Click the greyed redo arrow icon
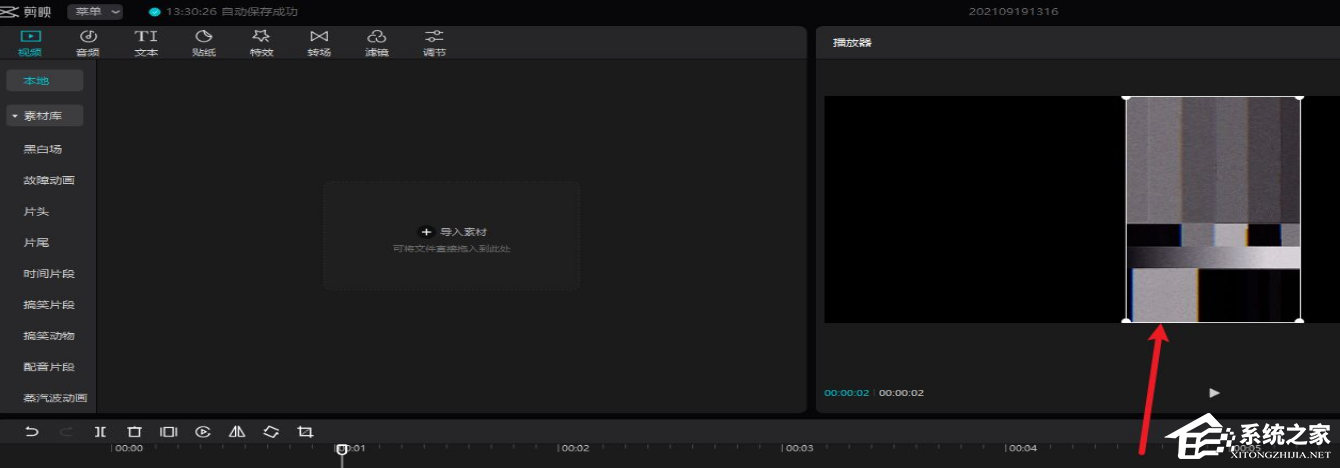1340x468 pixels. [66, 432]
